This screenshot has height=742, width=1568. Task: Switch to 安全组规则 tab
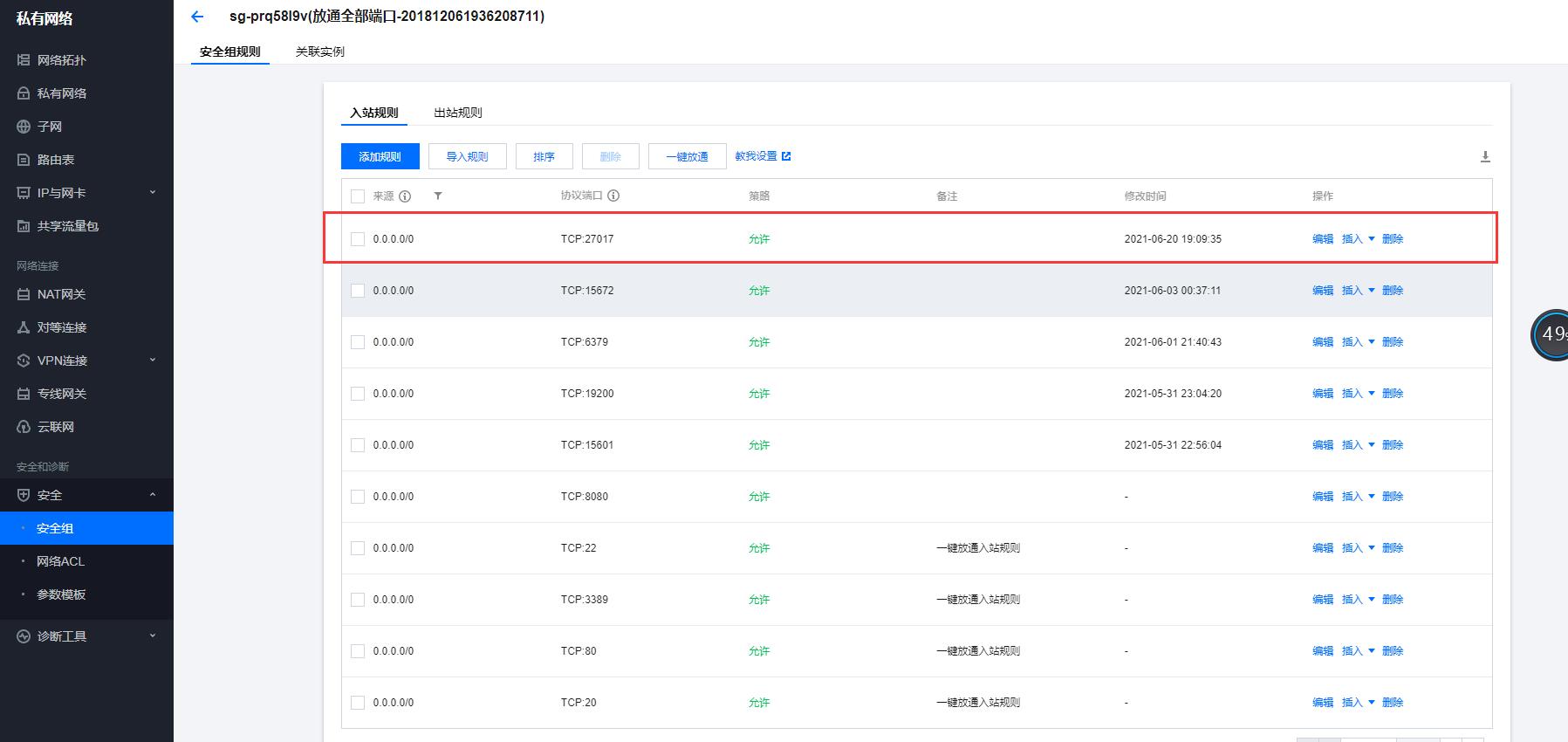tap(230, 52)
